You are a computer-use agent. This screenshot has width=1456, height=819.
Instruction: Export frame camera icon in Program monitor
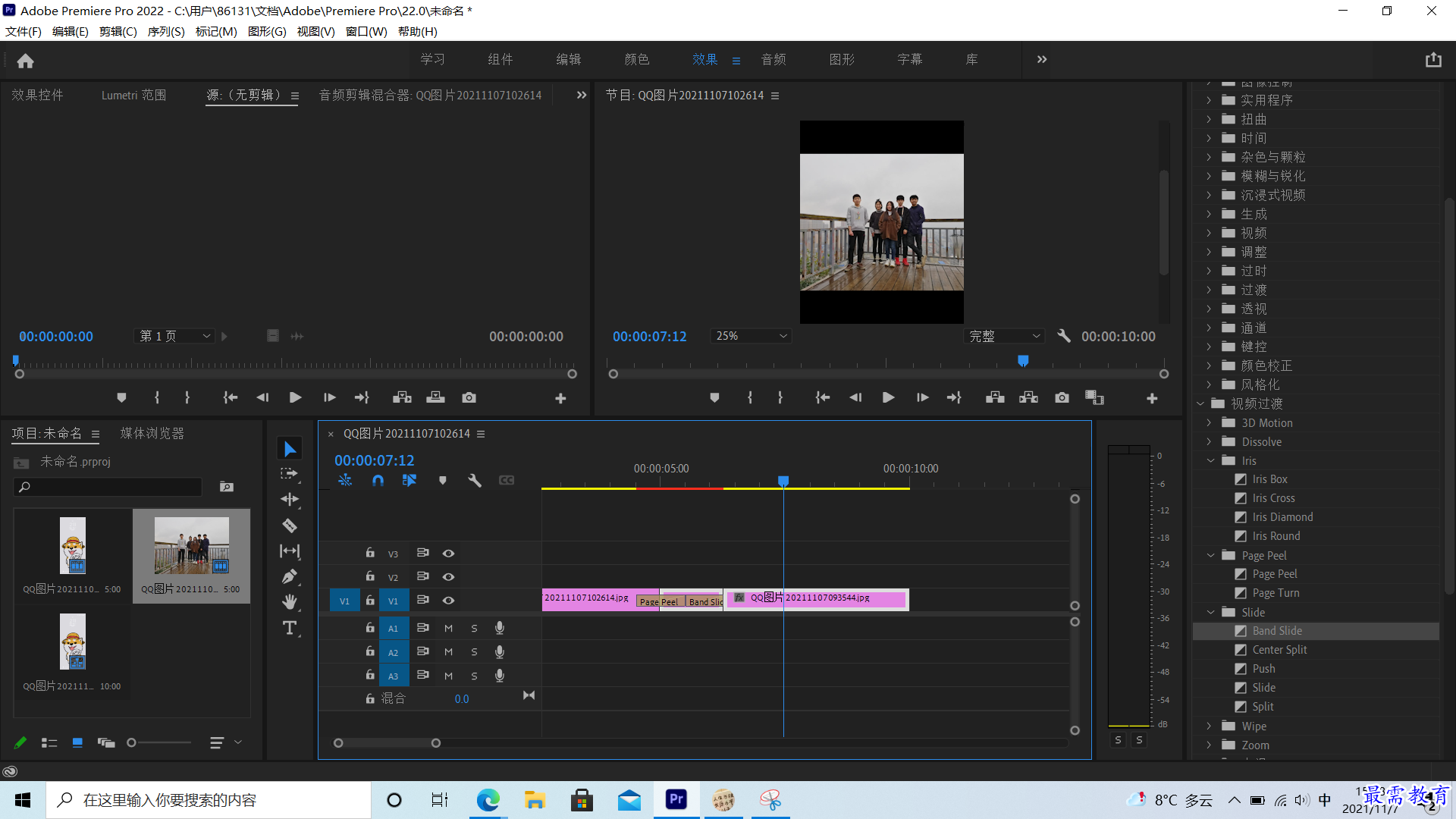[x=1062, y=397]
